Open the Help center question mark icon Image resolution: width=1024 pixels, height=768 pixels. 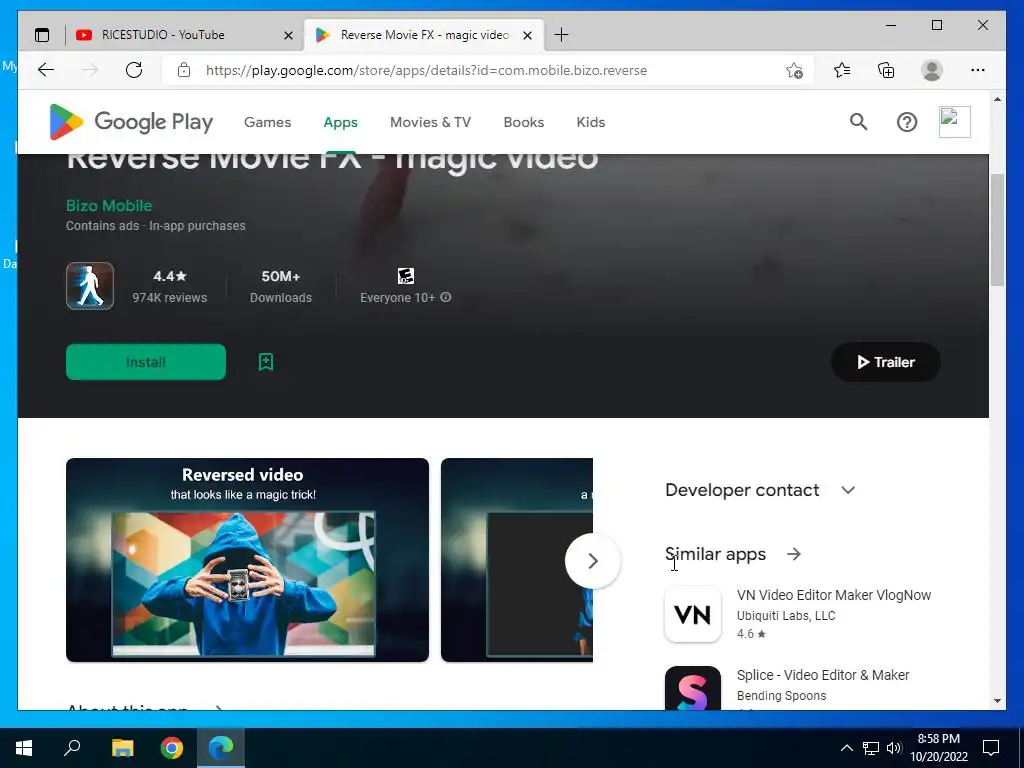906,122
